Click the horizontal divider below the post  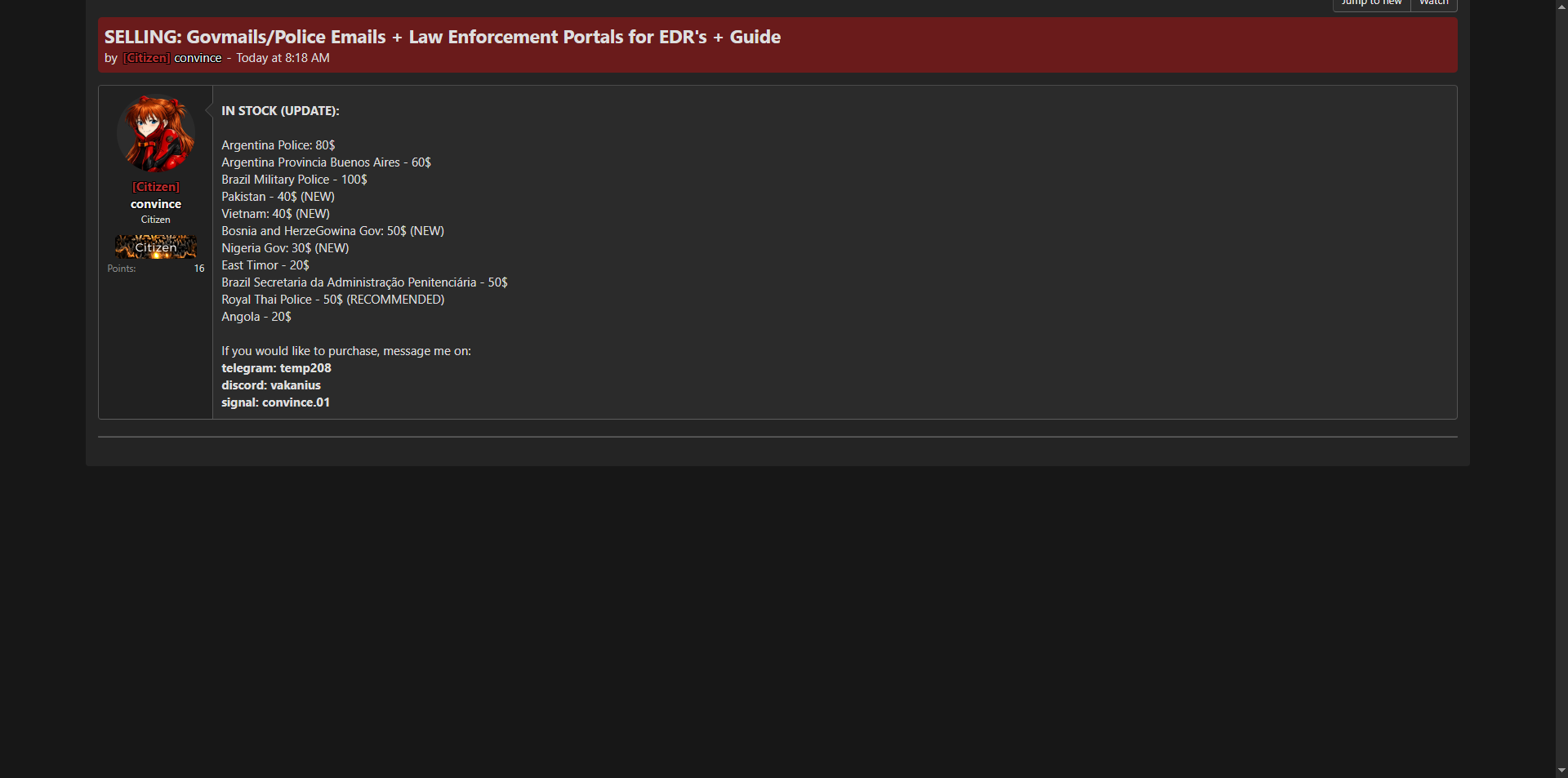click(x=777, y=437)
